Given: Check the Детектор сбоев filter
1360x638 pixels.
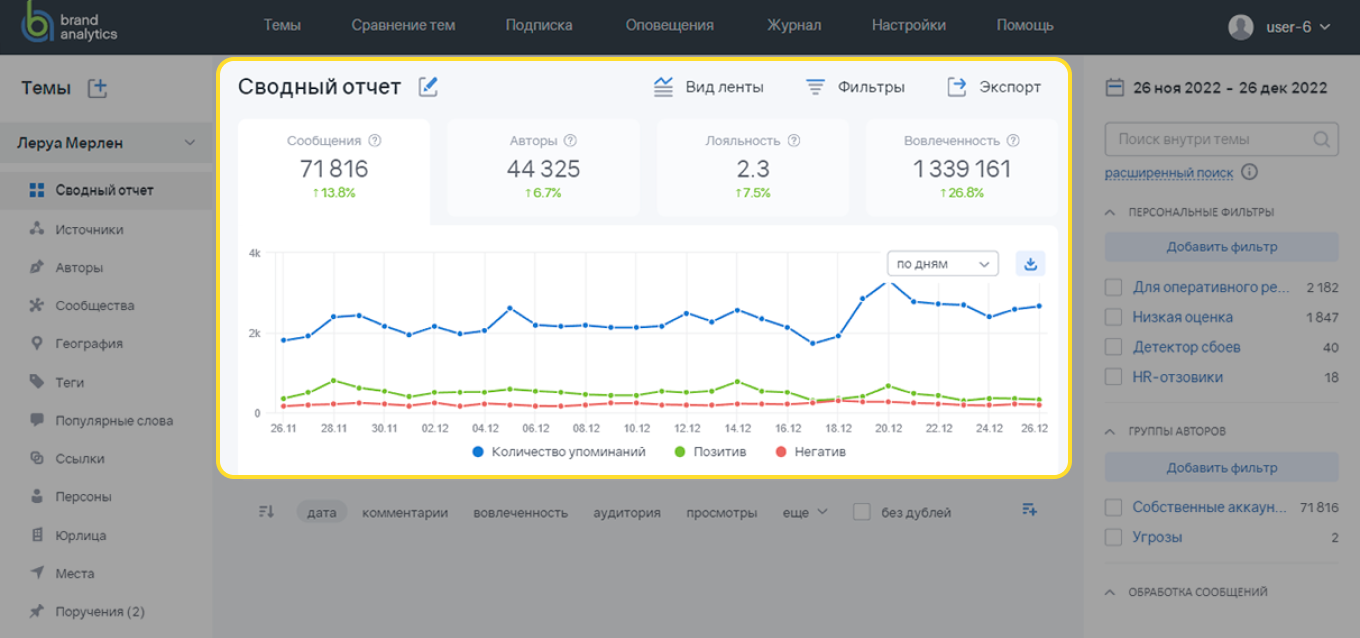Looking at the screenshot, I should [x=1113, y=347].
